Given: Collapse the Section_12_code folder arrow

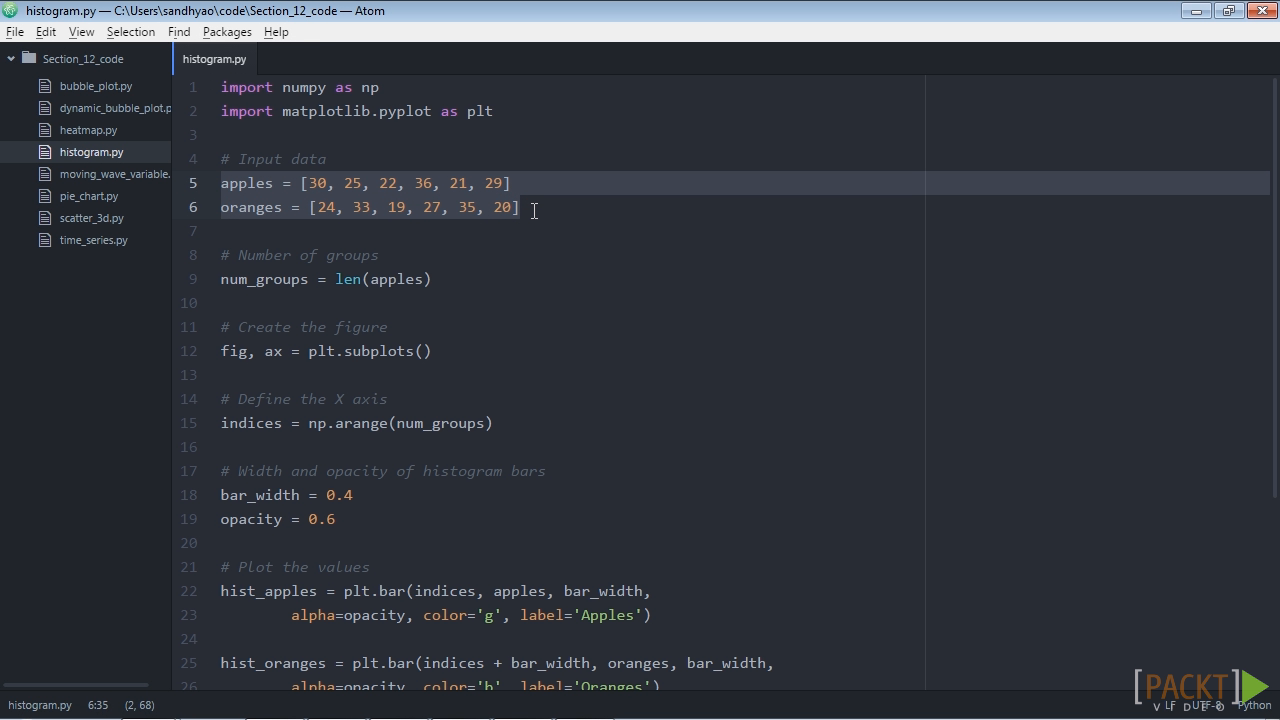Looking at the screenshot, I should [x=11, y=59].
